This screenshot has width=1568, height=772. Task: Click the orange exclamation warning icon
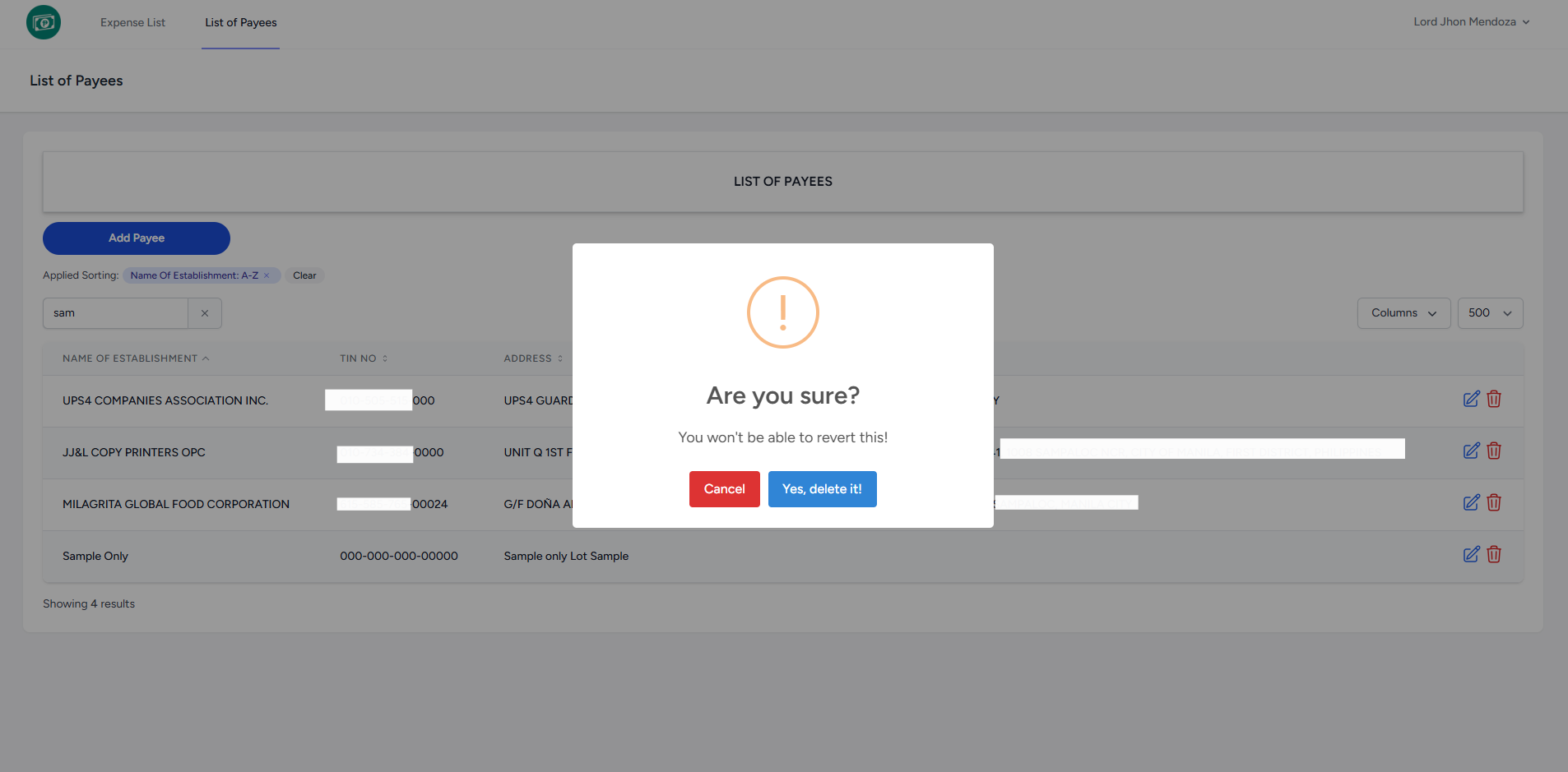pos(783,312)
